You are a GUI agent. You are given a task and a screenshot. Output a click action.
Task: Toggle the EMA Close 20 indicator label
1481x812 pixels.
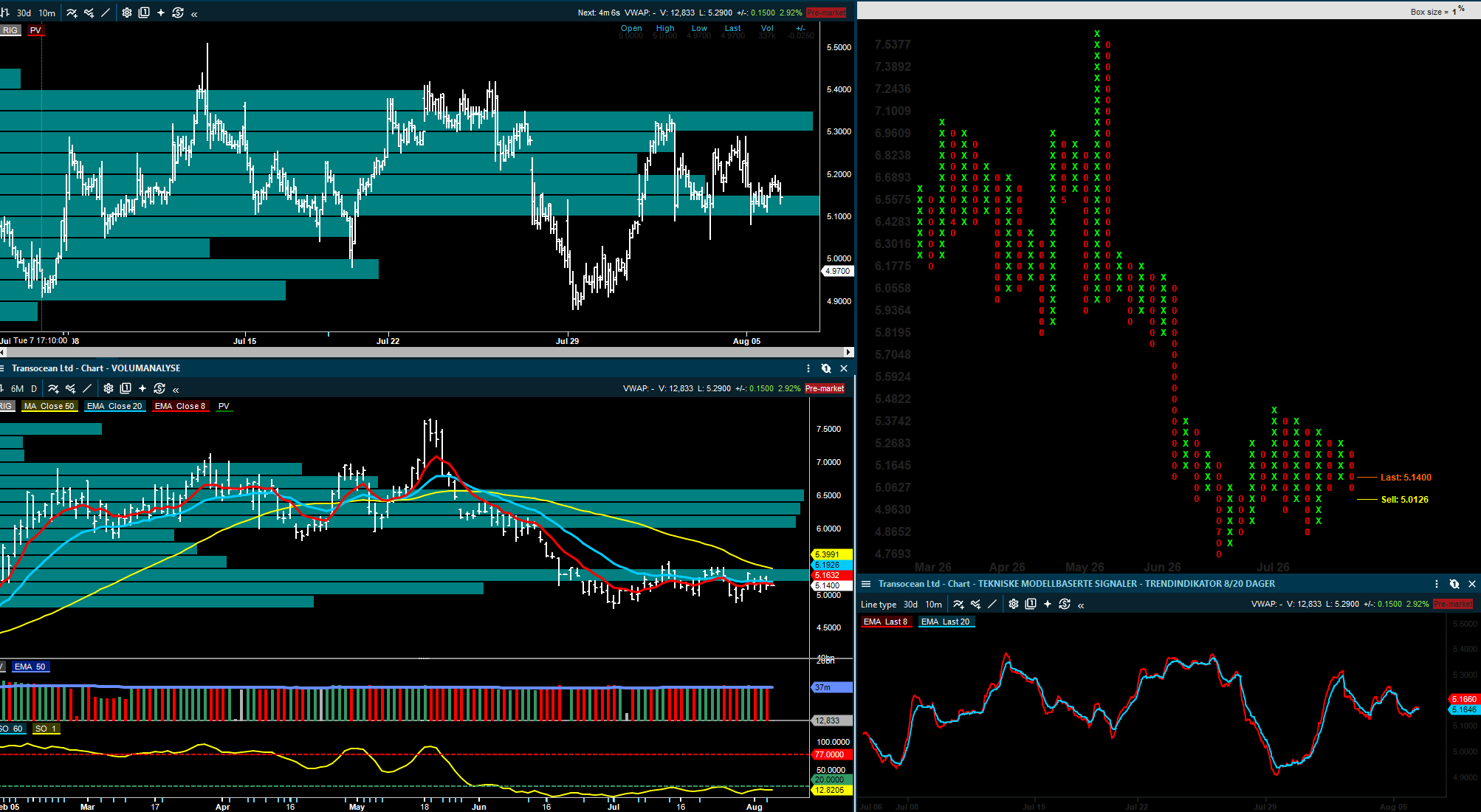pyautogui.click(x=114, y=406)
